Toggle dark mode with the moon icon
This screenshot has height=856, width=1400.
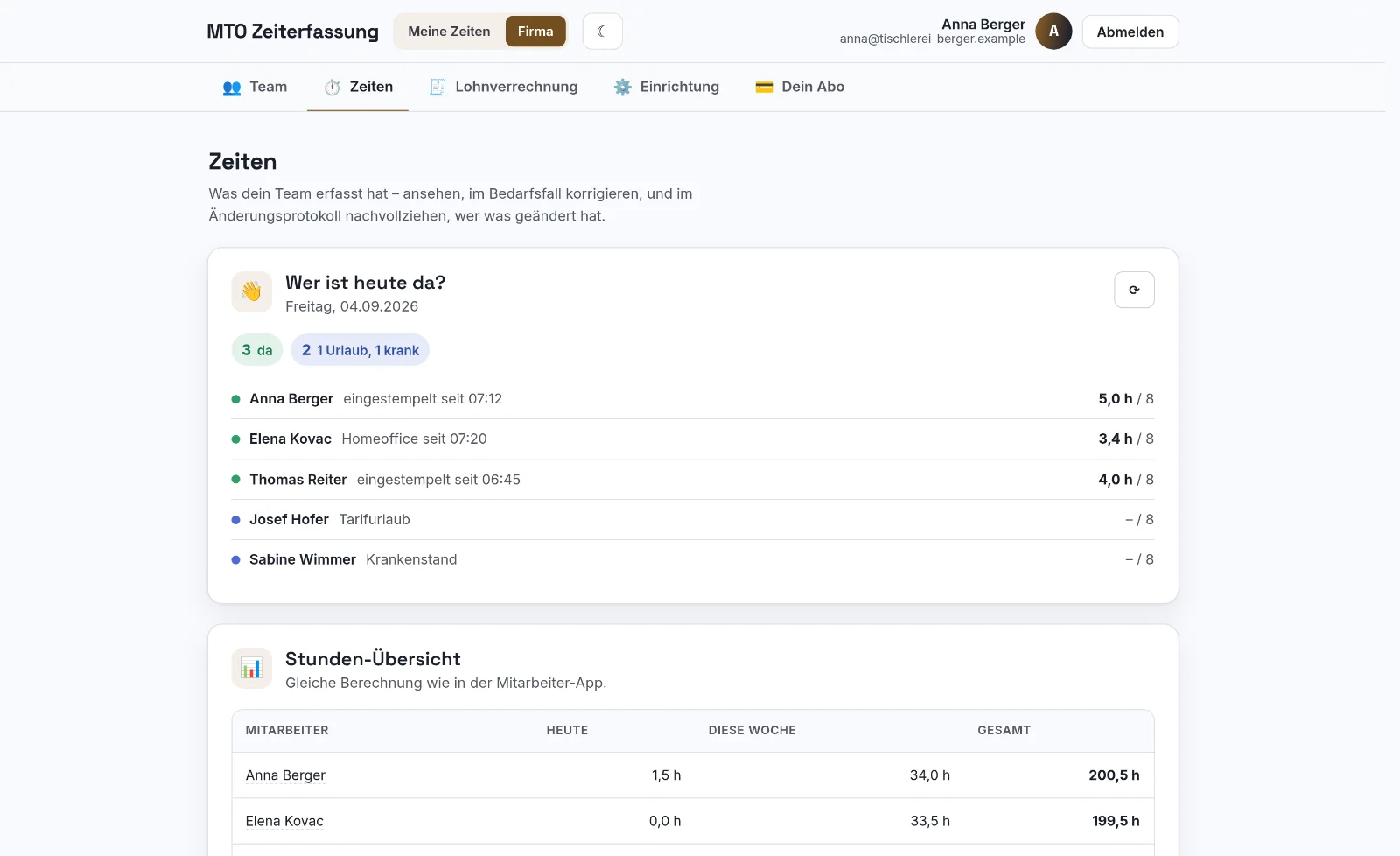point(602,32)
